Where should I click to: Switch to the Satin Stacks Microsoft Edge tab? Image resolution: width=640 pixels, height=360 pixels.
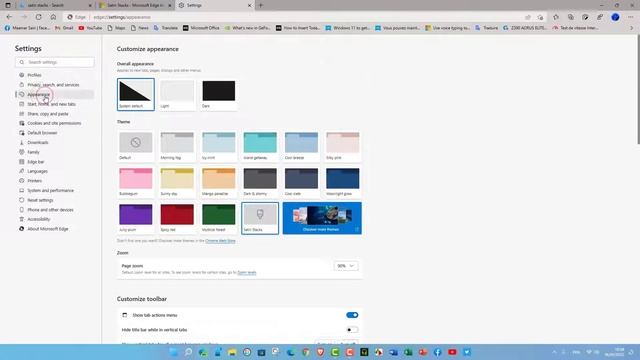click(135, 5)
